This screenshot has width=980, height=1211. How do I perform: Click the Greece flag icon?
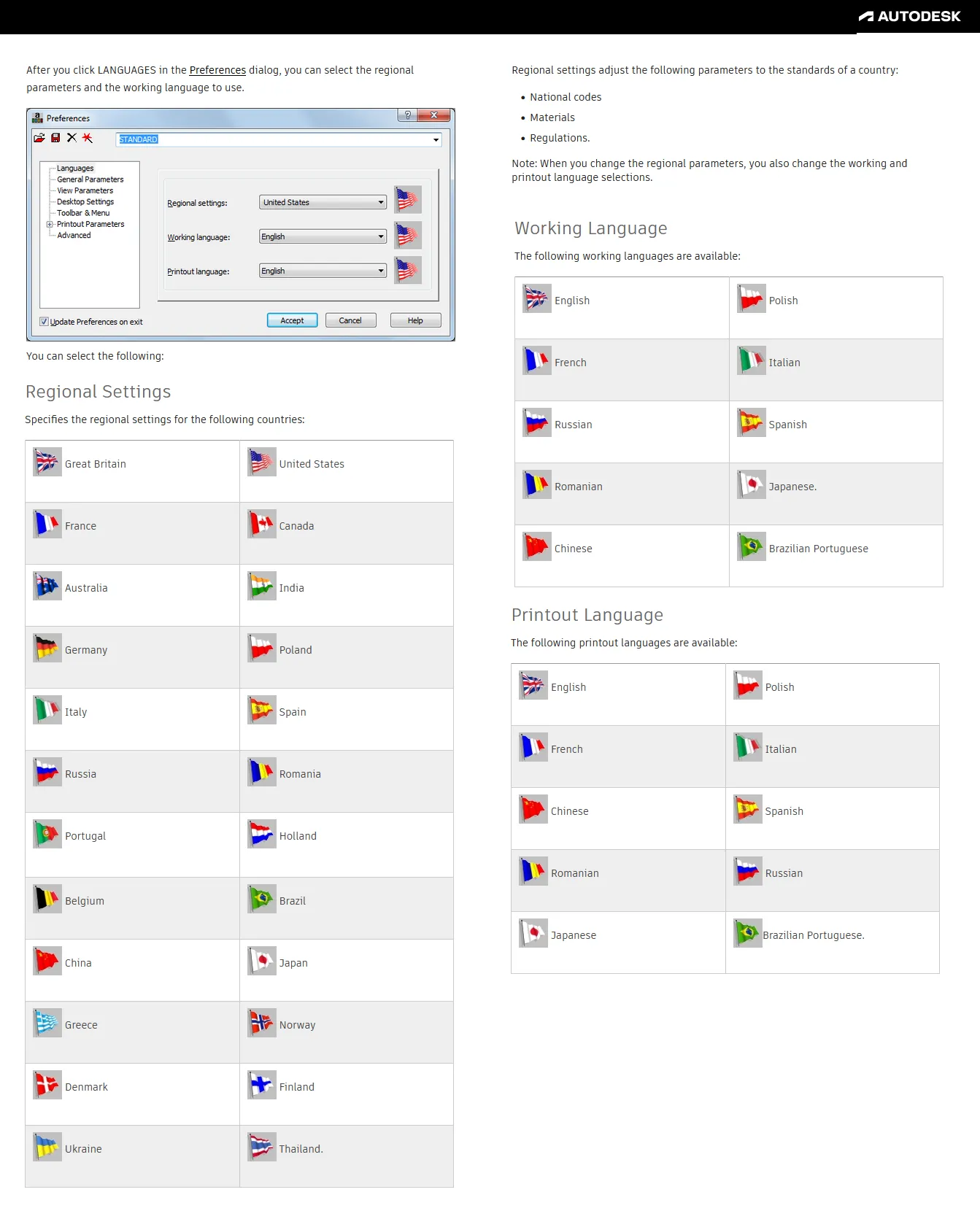pyautogui.click(x=47, y=1023)
